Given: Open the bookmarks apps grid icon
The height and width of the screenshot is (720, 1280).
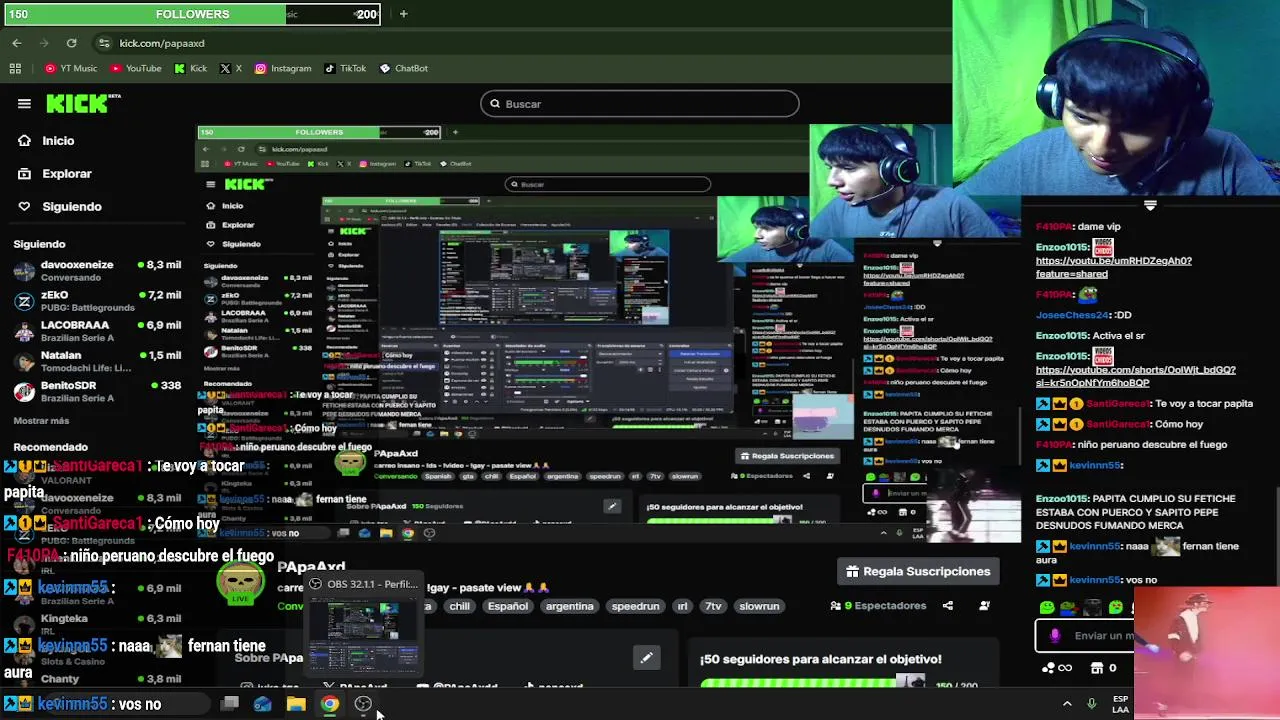Looking at the screenshot, I should (15, 68).
